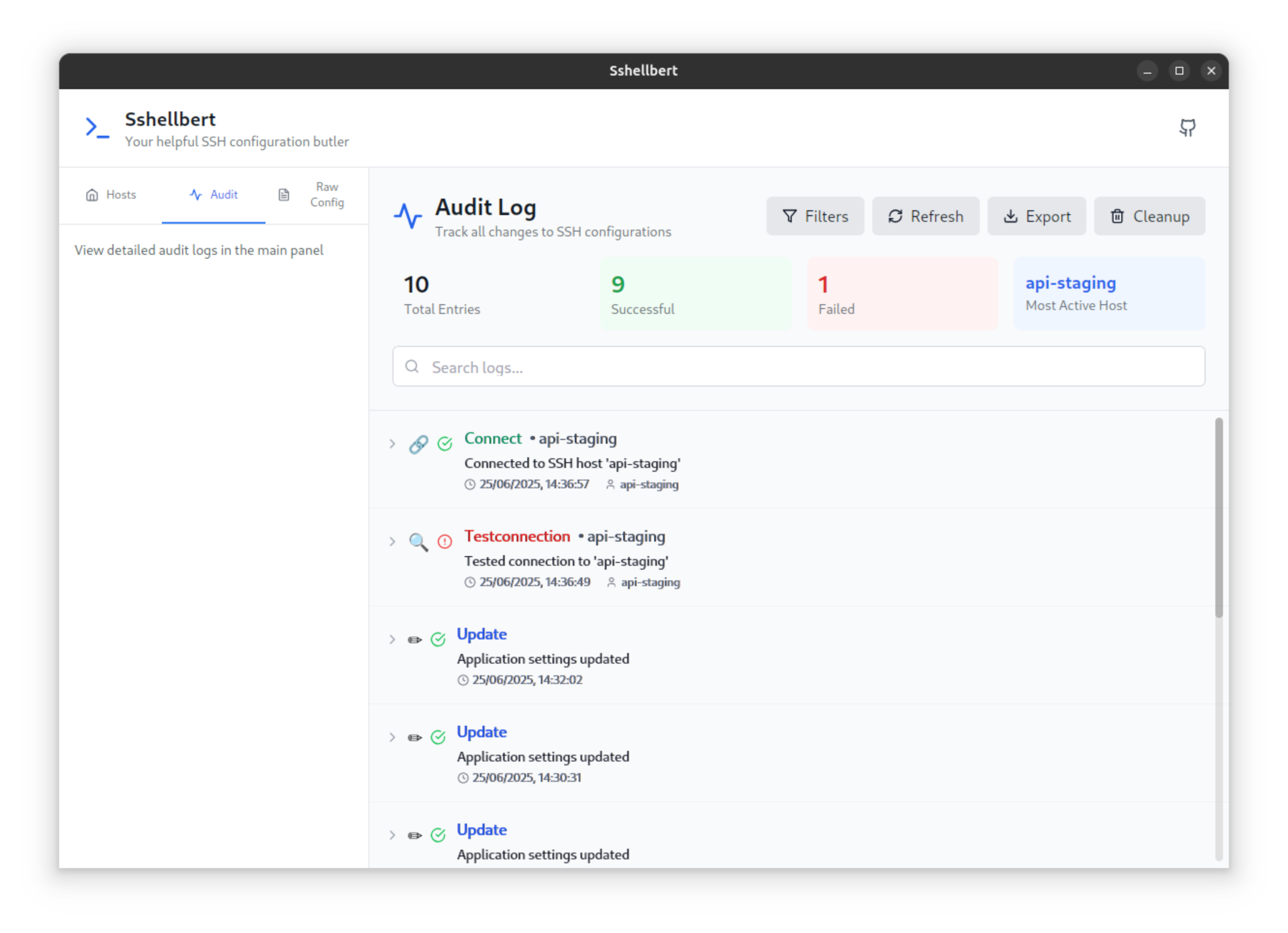
Task: Expand the Update entry from 14:32:02
Action: click(392, 640)
